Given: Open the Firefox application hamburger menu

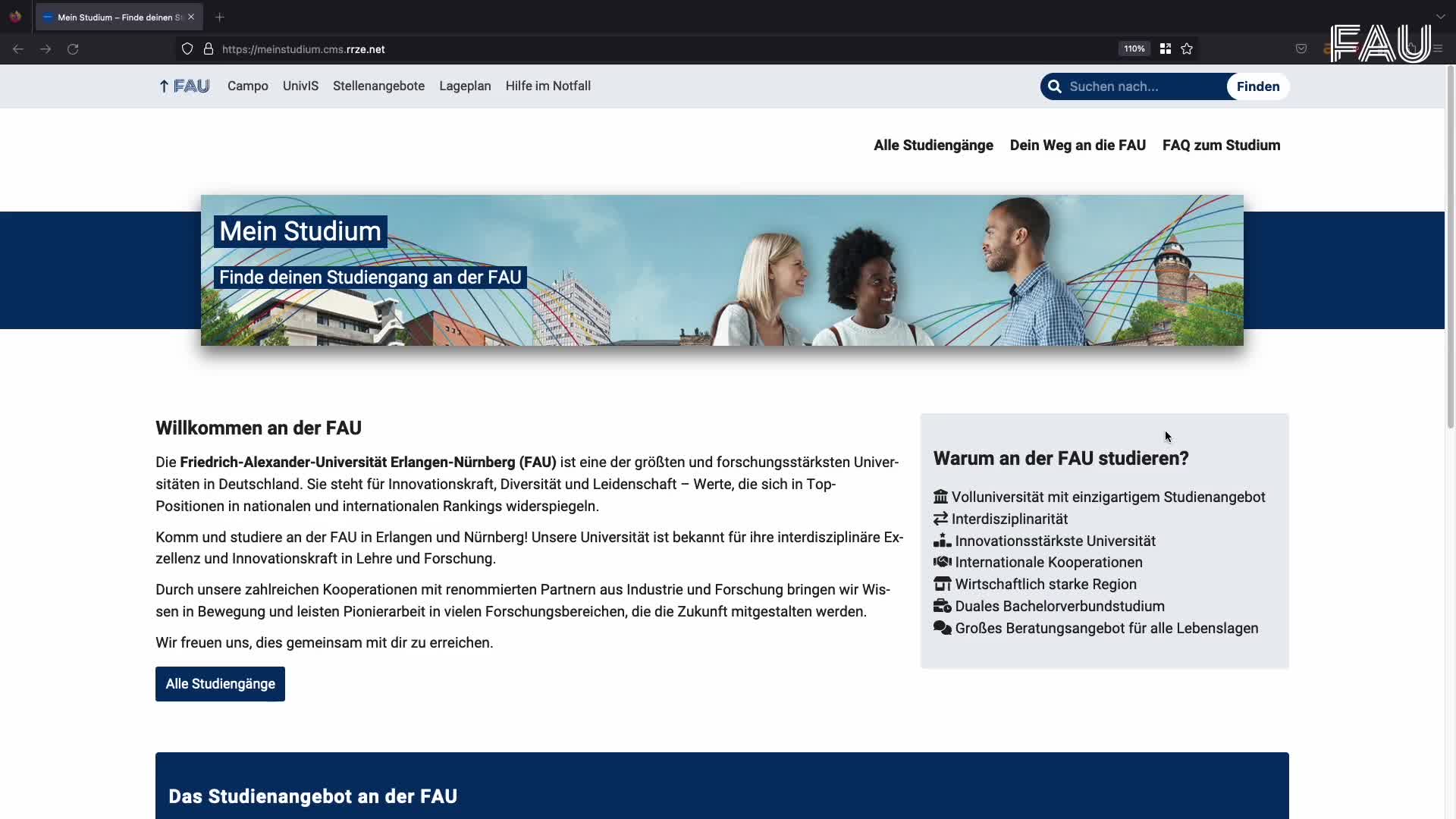Looking at the screenshot, I should (1438, 49).
